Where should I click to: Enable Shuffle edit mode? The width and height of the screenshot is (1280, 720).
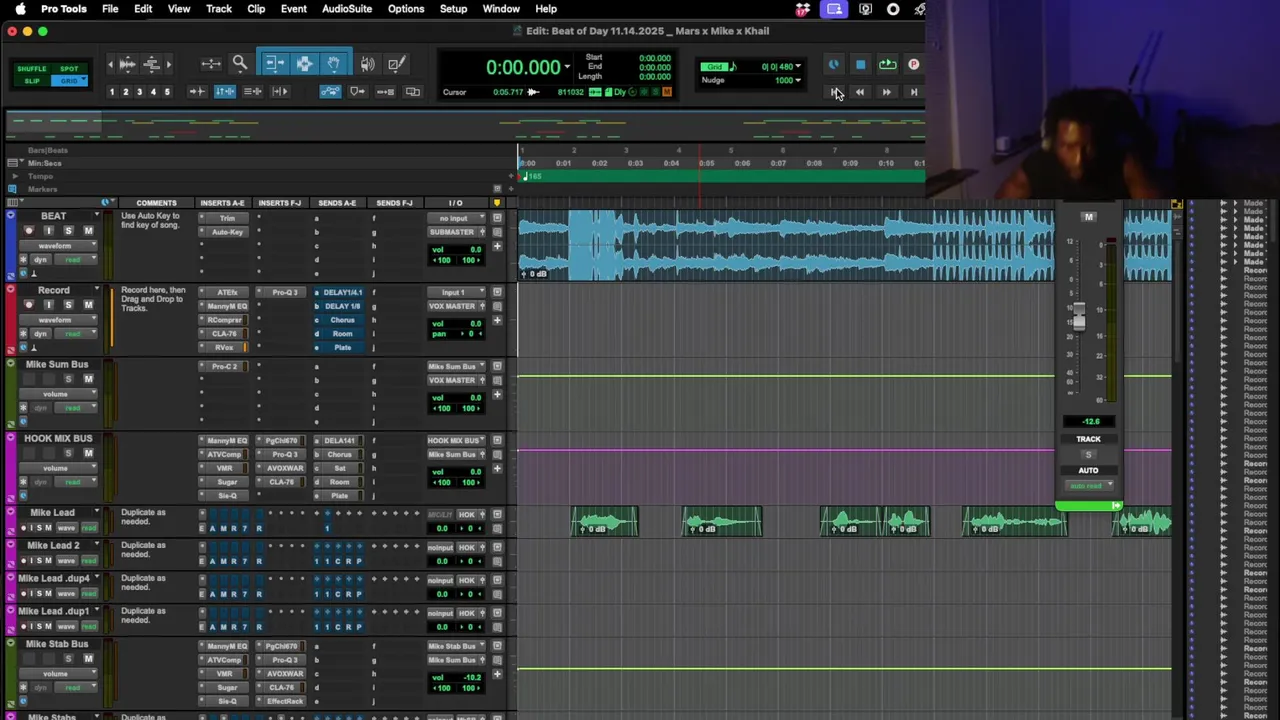pyautogui.click(x=32, y=69)
